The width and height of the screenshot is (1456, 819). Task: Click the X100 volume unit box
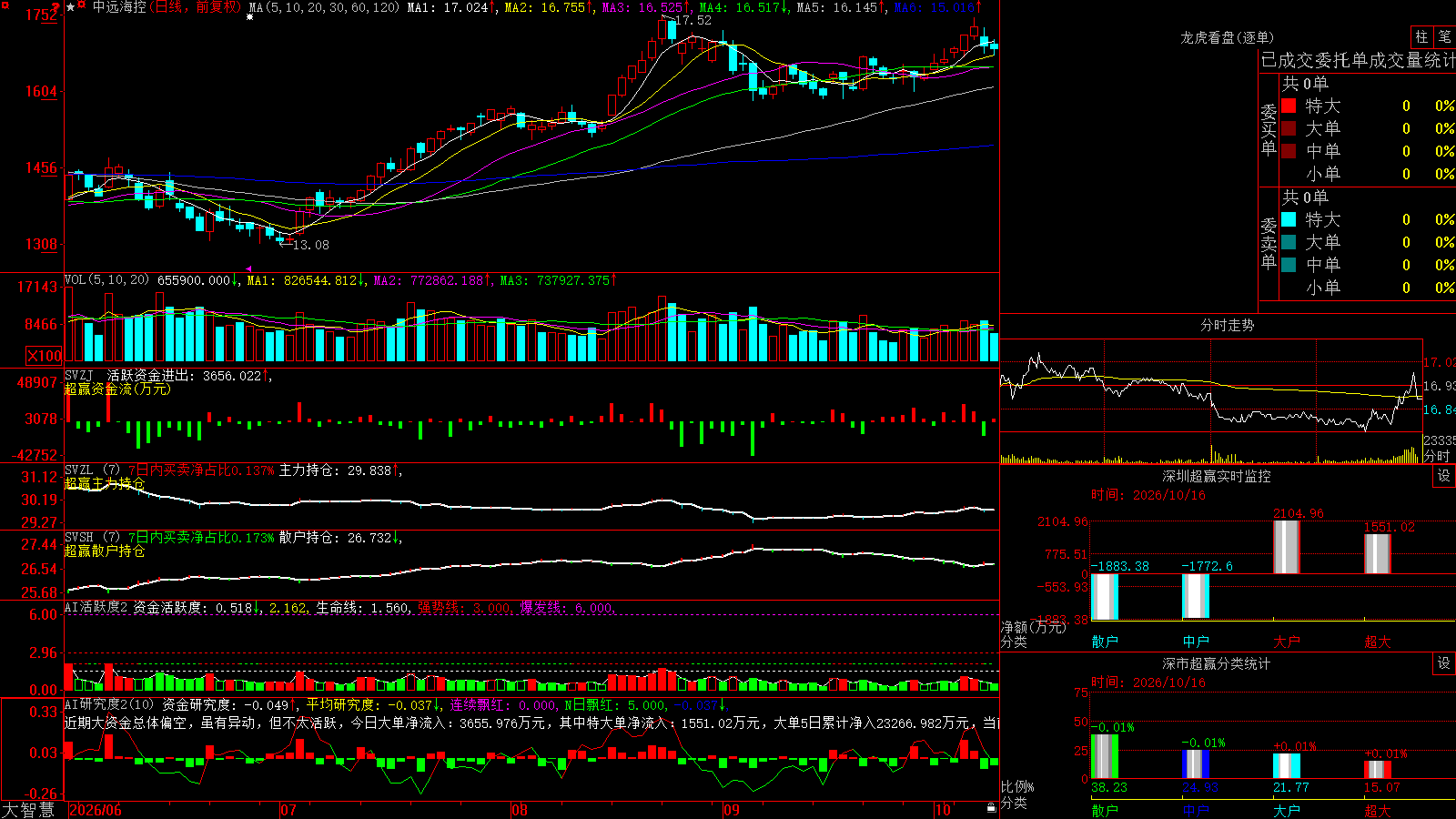point(44,356)
